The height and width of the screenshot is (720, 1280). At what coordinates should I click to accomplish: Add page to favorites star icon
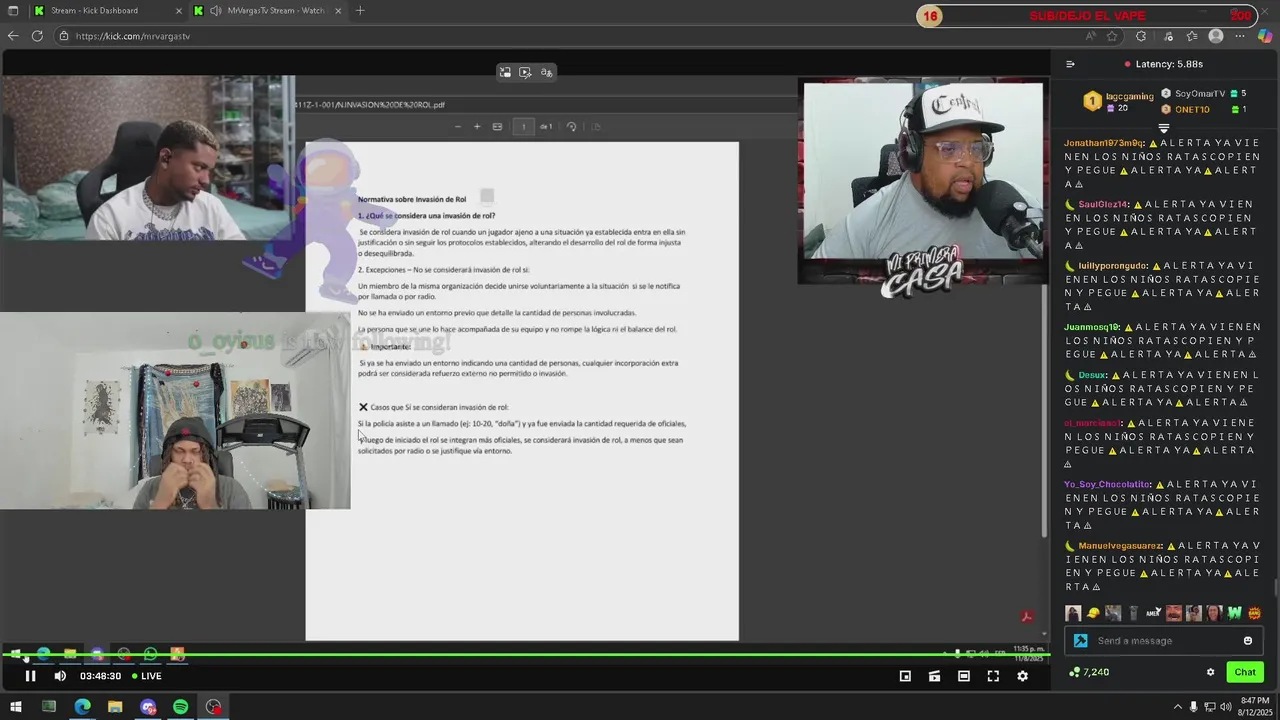click(1112, 36)
